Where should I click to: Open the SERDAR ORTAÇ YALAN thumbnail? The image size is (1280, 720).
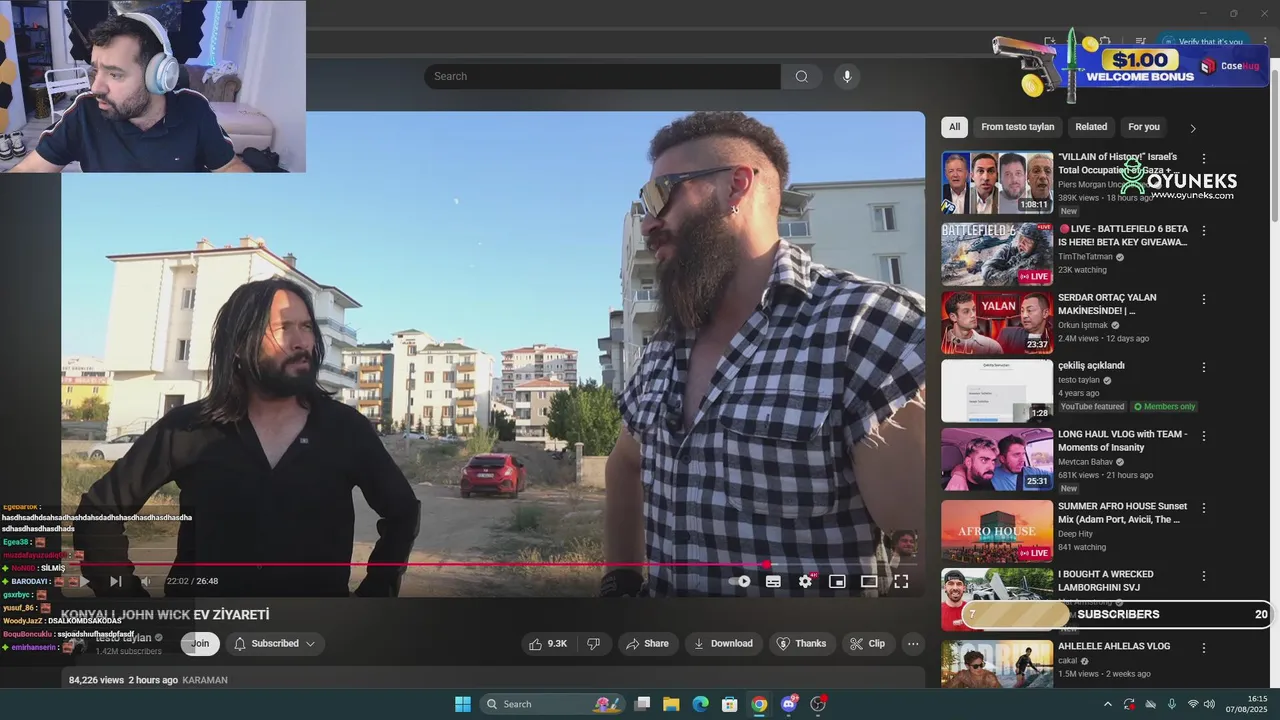997,322
